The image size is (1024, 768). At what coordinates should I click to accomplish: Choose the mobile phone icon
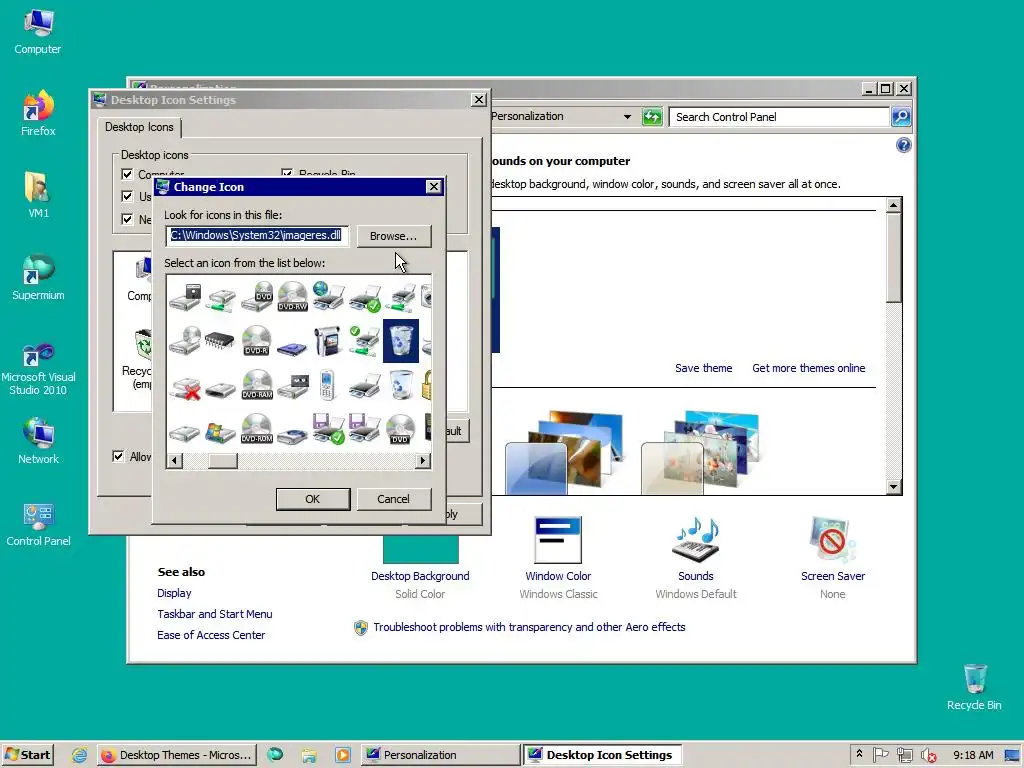click(x=328, y=385)
